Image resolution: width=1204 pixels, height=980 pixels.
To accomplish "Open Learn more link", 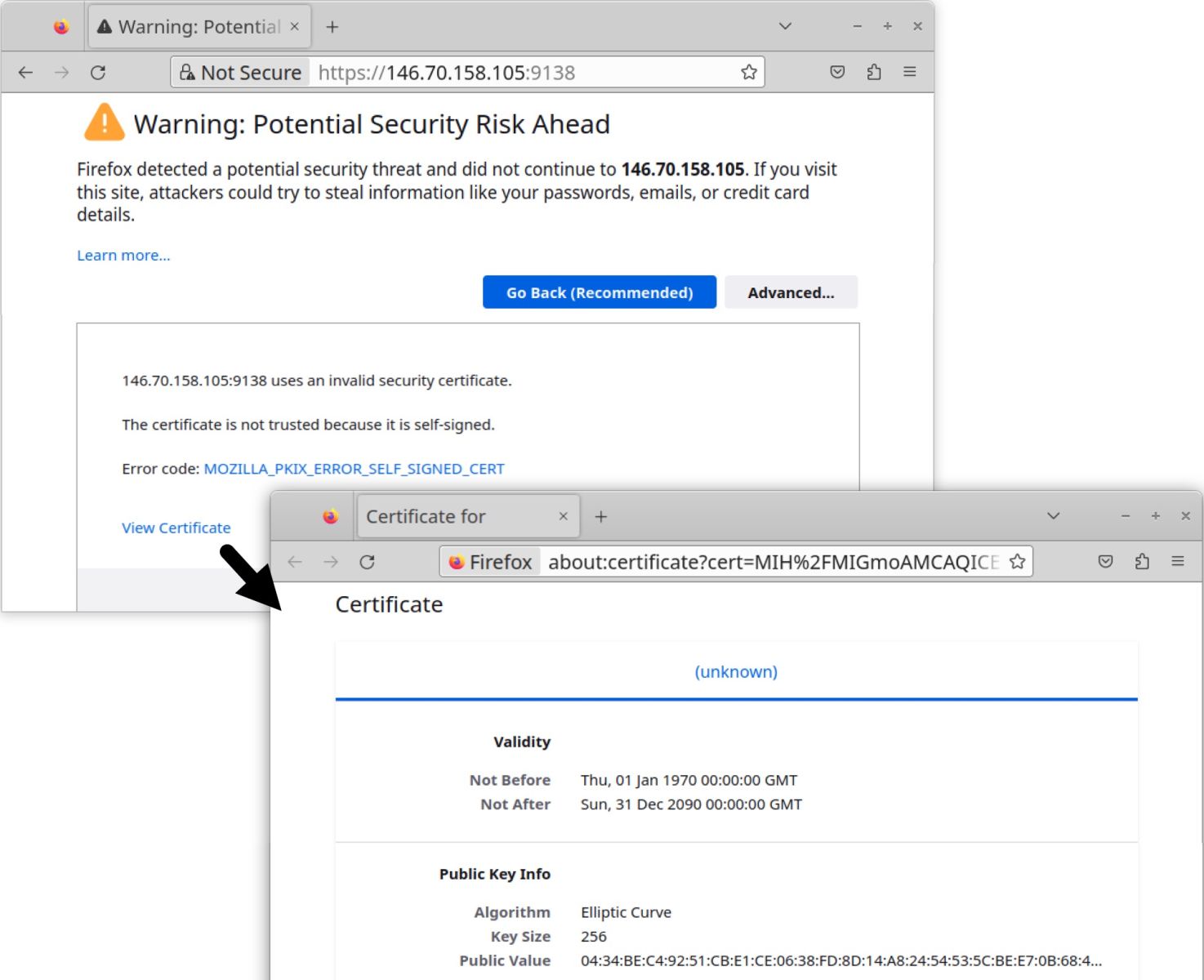I will 123,255.
